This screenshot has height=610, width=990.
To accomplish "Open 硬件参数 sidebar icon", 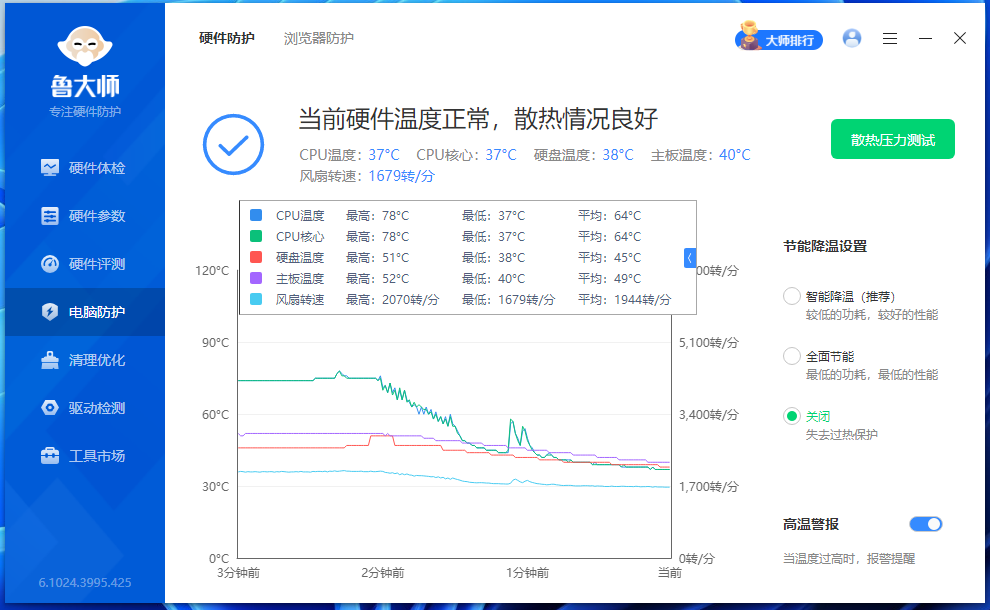I will pos(50,216).
